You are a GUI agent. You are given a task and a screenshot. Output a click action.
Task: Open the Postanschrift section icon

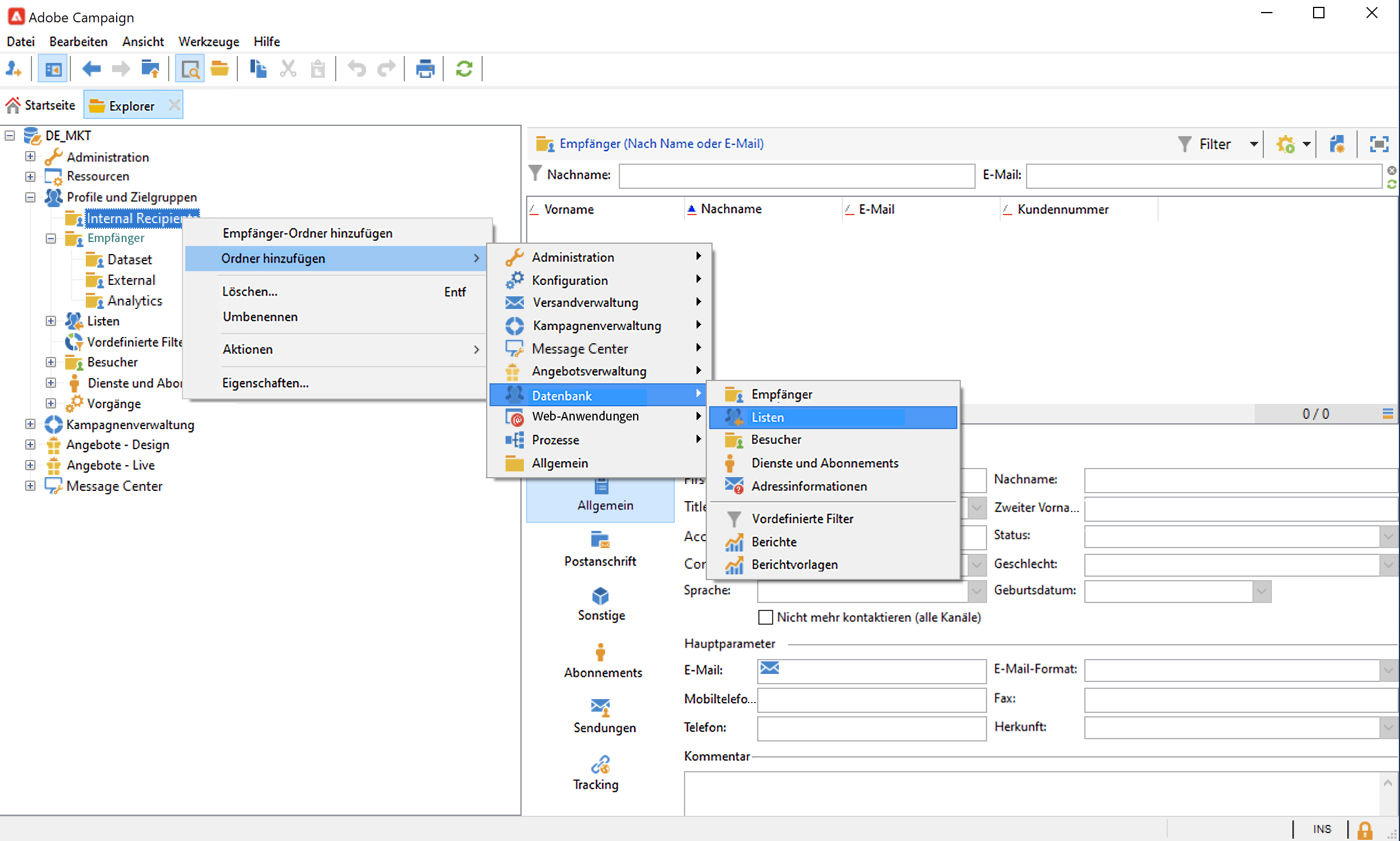(x=600, y=539)
